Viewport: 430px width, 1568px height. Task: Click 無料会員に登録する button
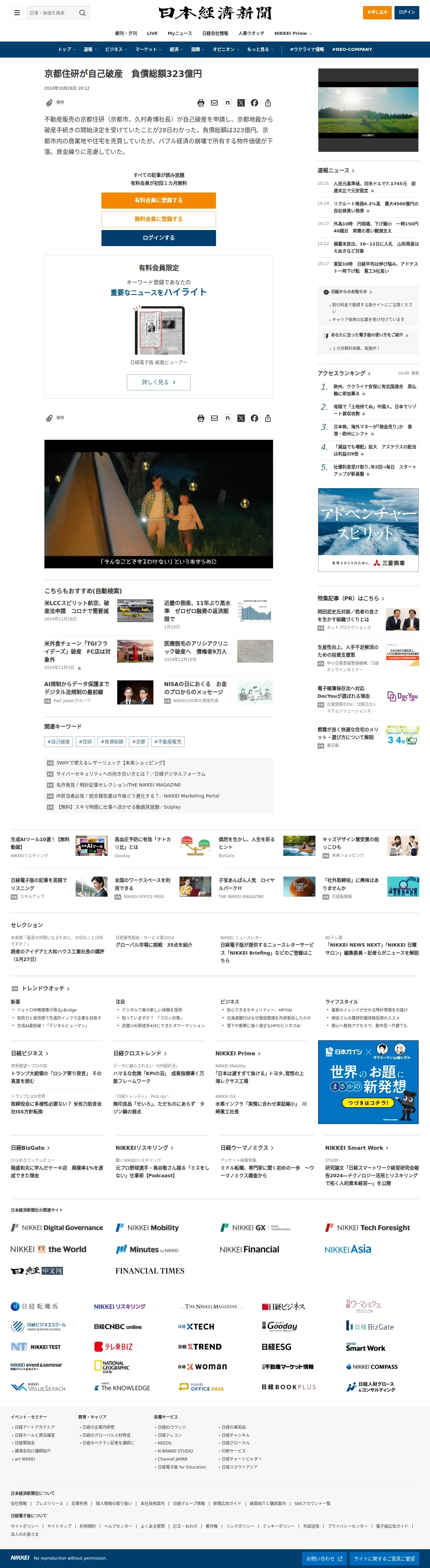pyautogui.click(x=158, y=219)
